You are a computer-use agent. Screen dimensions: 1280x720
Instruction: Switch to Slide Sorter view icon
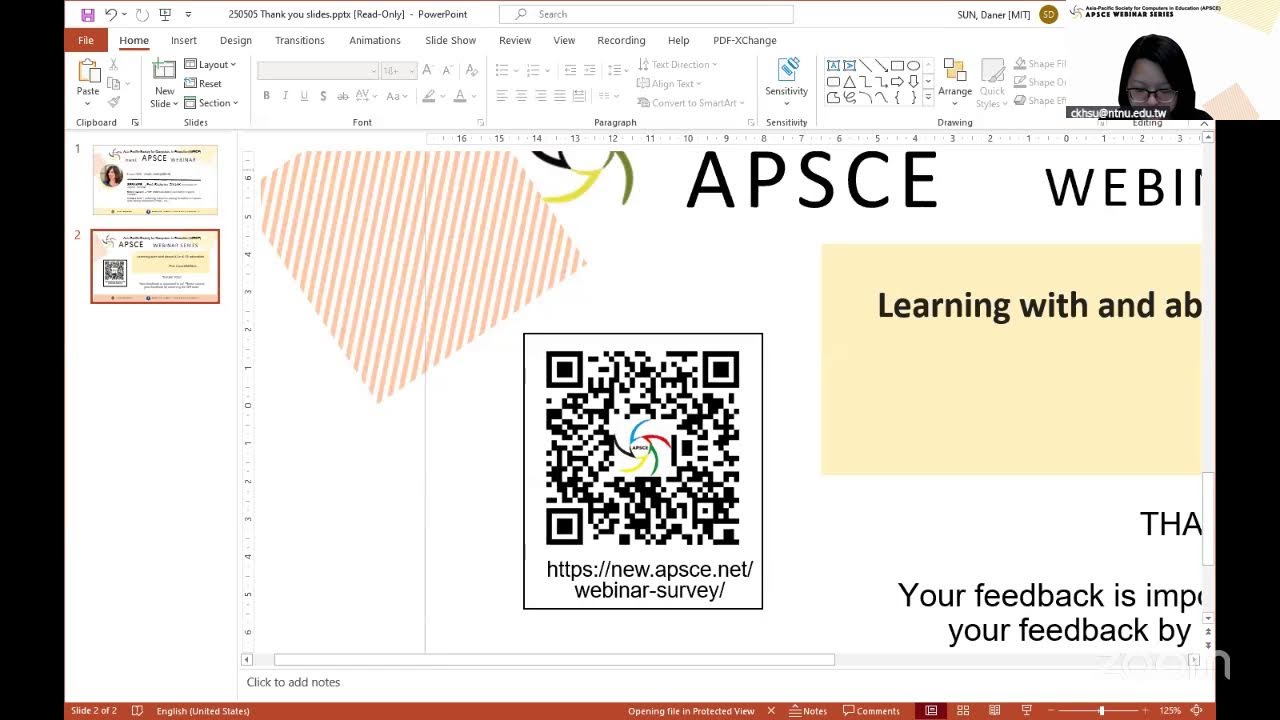point(963,711)
